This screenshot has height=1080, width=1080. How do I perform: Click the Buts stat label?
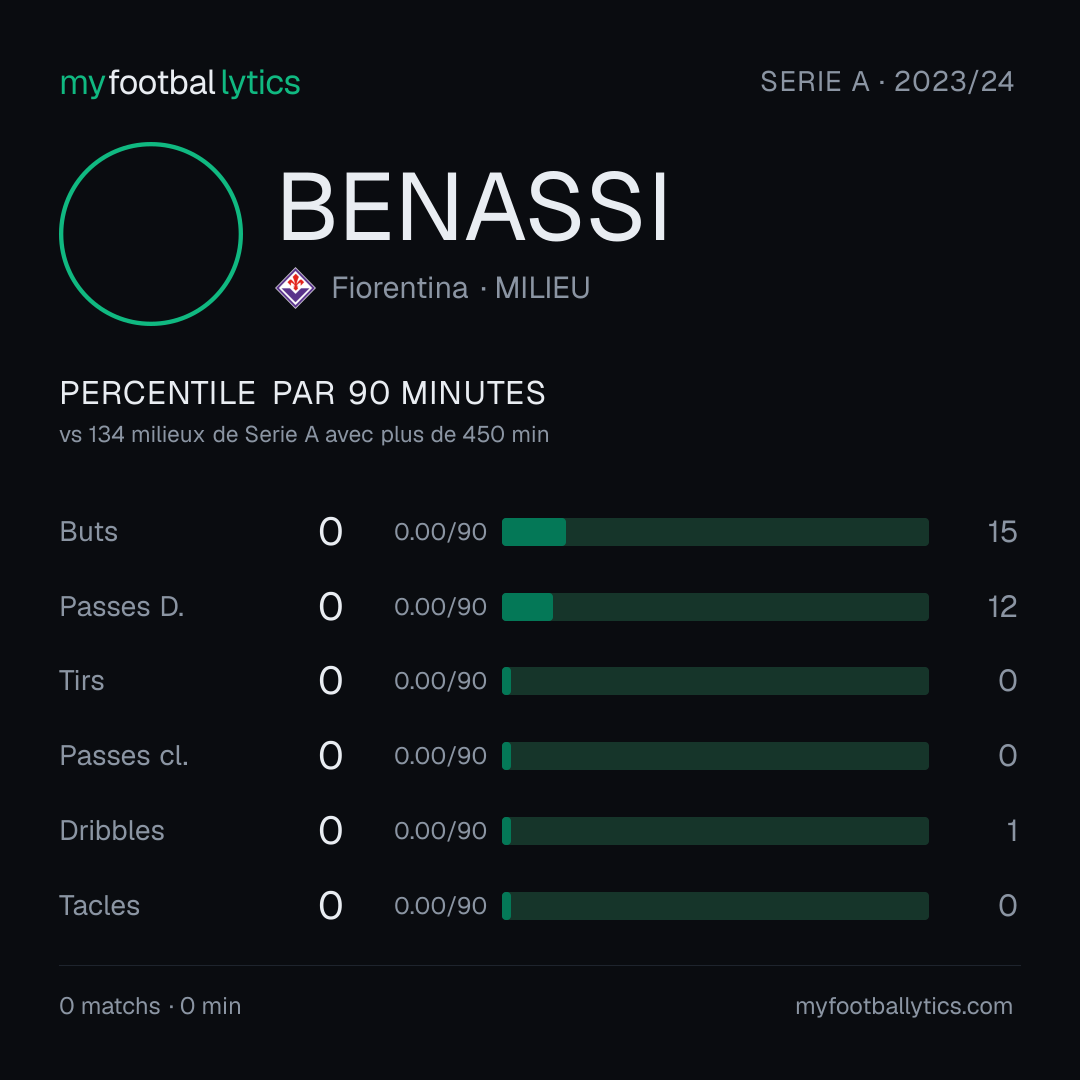coord(88,532)
